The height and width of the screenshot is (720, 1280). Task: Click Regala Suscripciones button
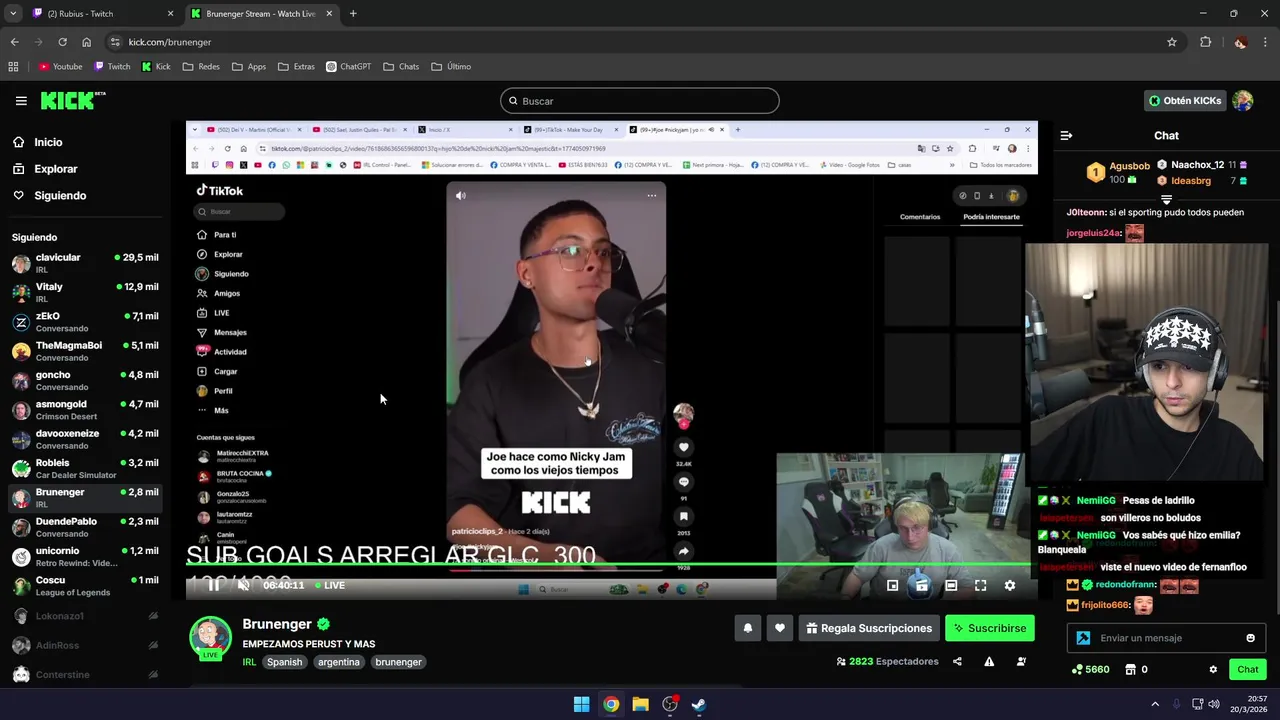pos(868,628)
